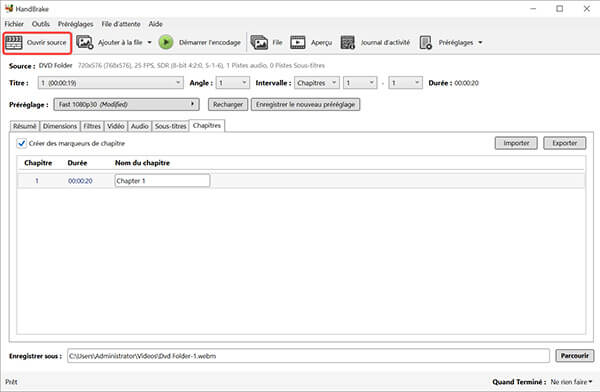Click the Chapter 1 name field

[162, 181]
